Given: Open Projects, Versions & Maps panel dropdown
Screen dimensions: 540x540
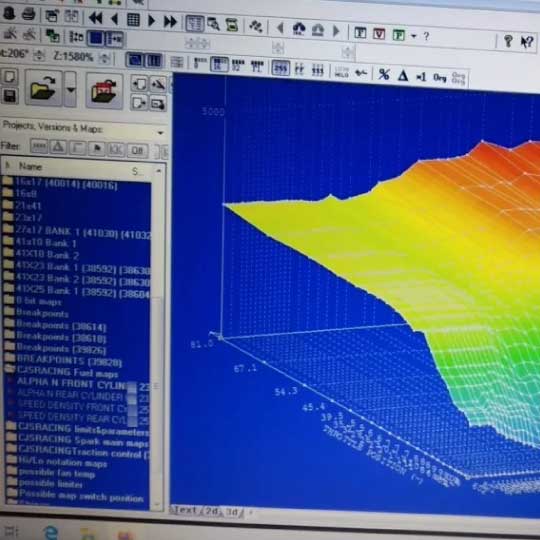Looking at the screenshot, I should [x=160, y=133].
